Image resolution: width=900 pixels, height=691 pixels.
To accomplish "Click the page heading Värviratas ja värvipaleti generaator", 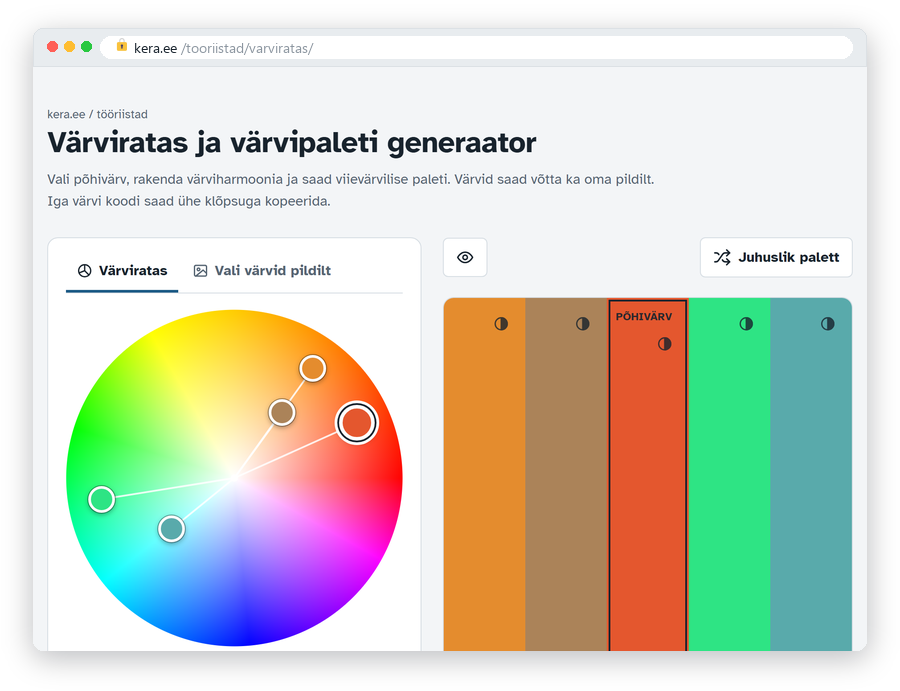I will (x=292, y=143).
